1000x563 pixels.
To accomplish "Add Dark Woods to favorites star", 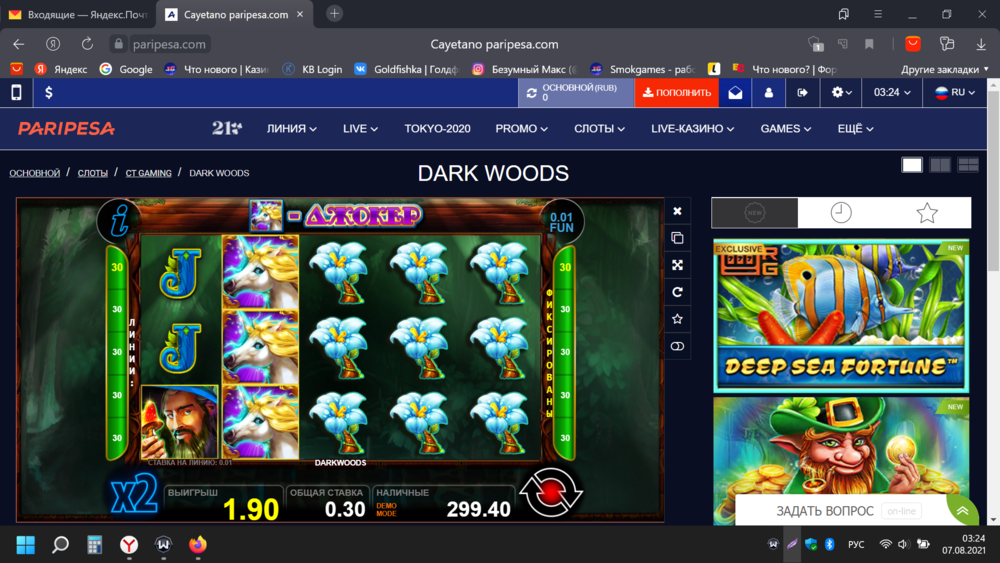I will click(677, 319).
